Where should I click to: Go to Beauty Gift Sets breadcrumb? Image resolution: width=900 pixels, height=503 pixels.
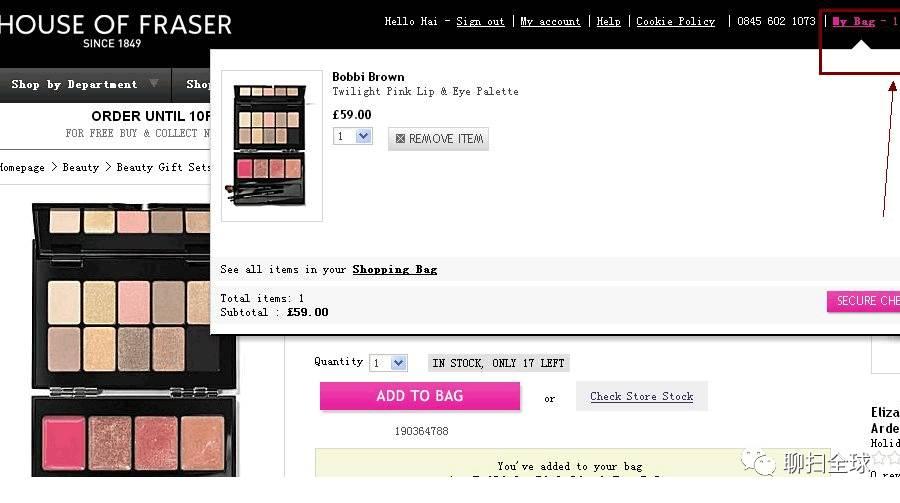[163, 167]
